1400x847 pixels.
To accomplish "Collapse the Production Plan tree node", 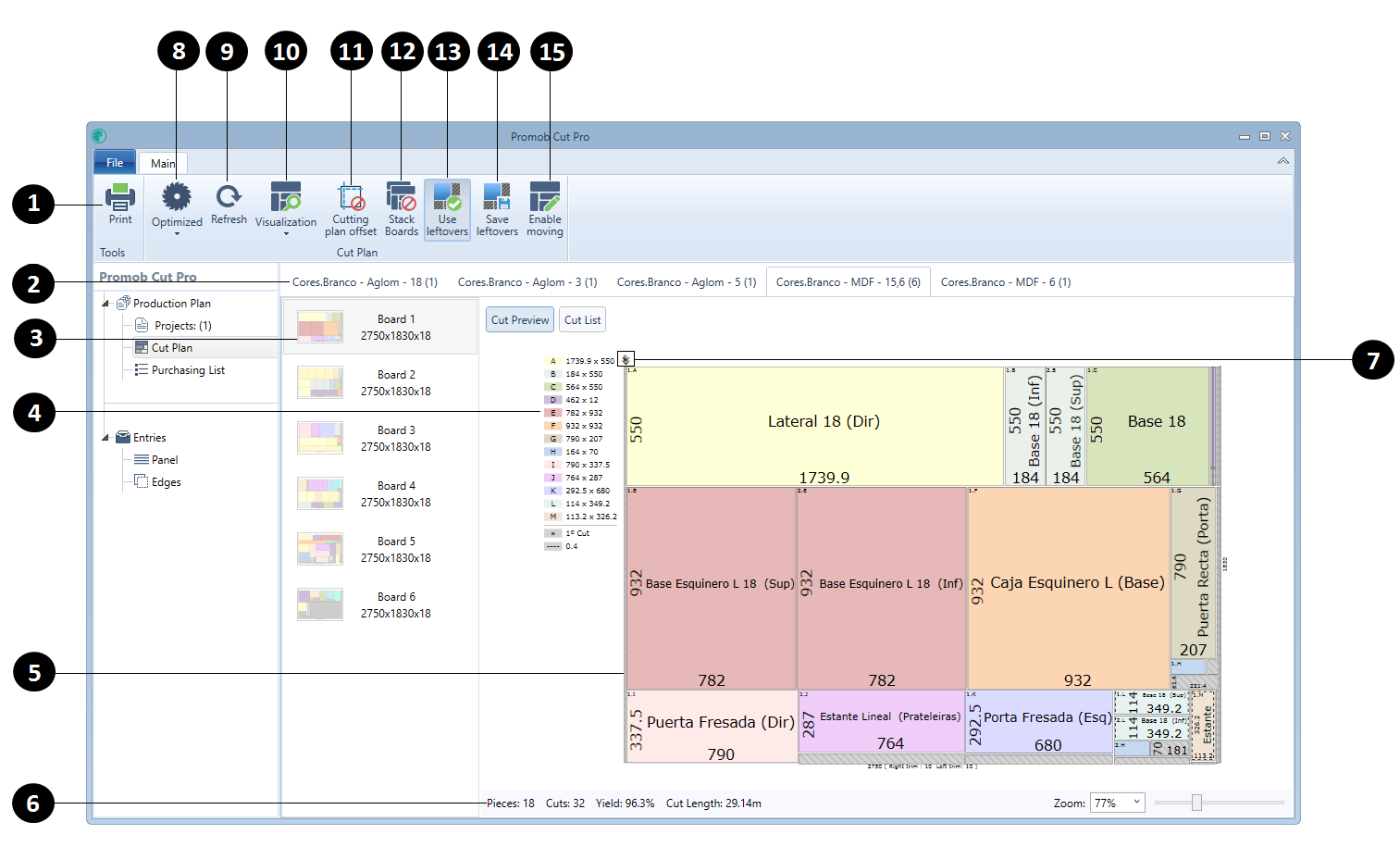I will pos(105,304).
